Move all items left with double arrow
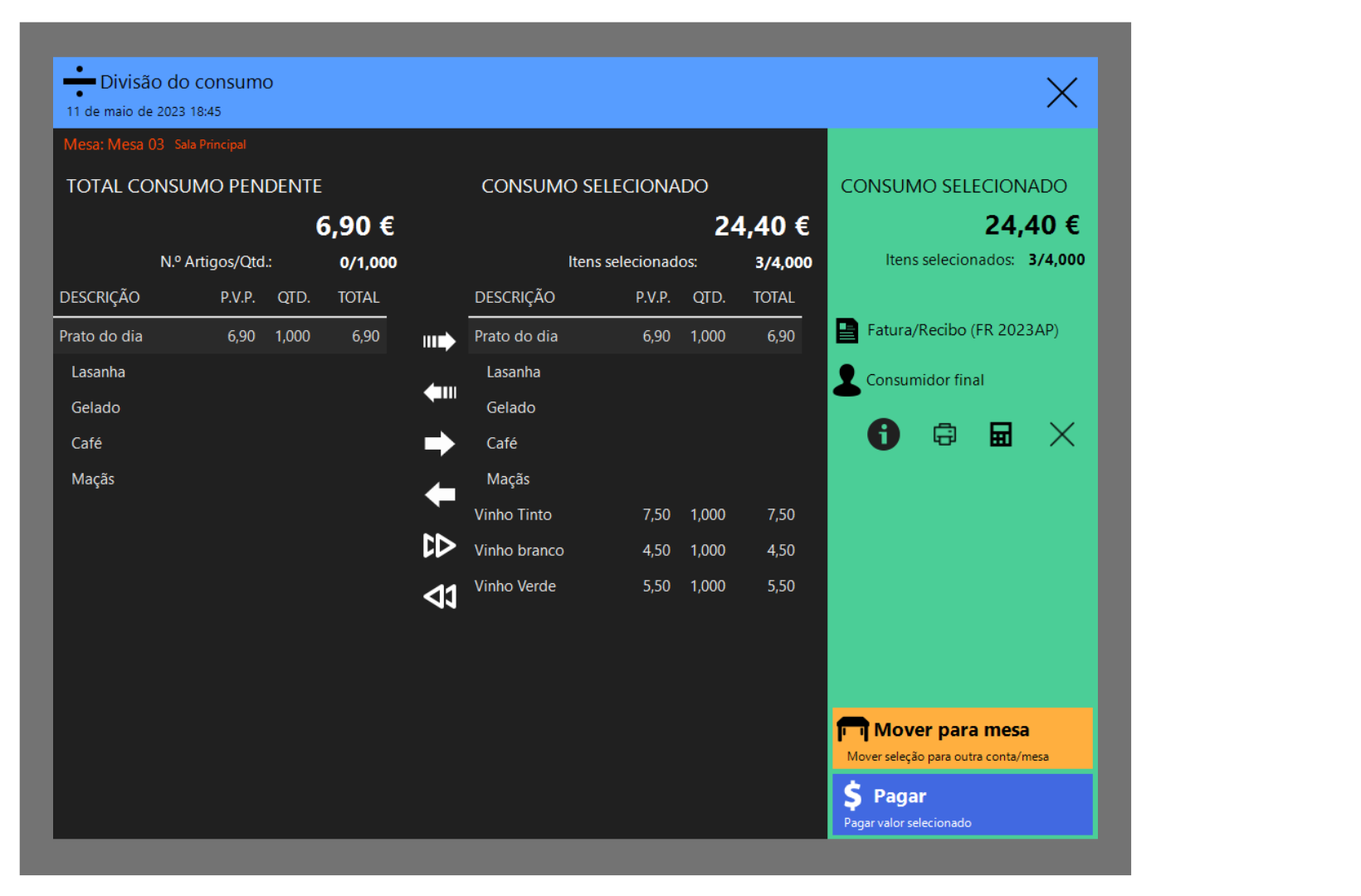This screenshot has height=896, width=1361. tap(439, 597)
